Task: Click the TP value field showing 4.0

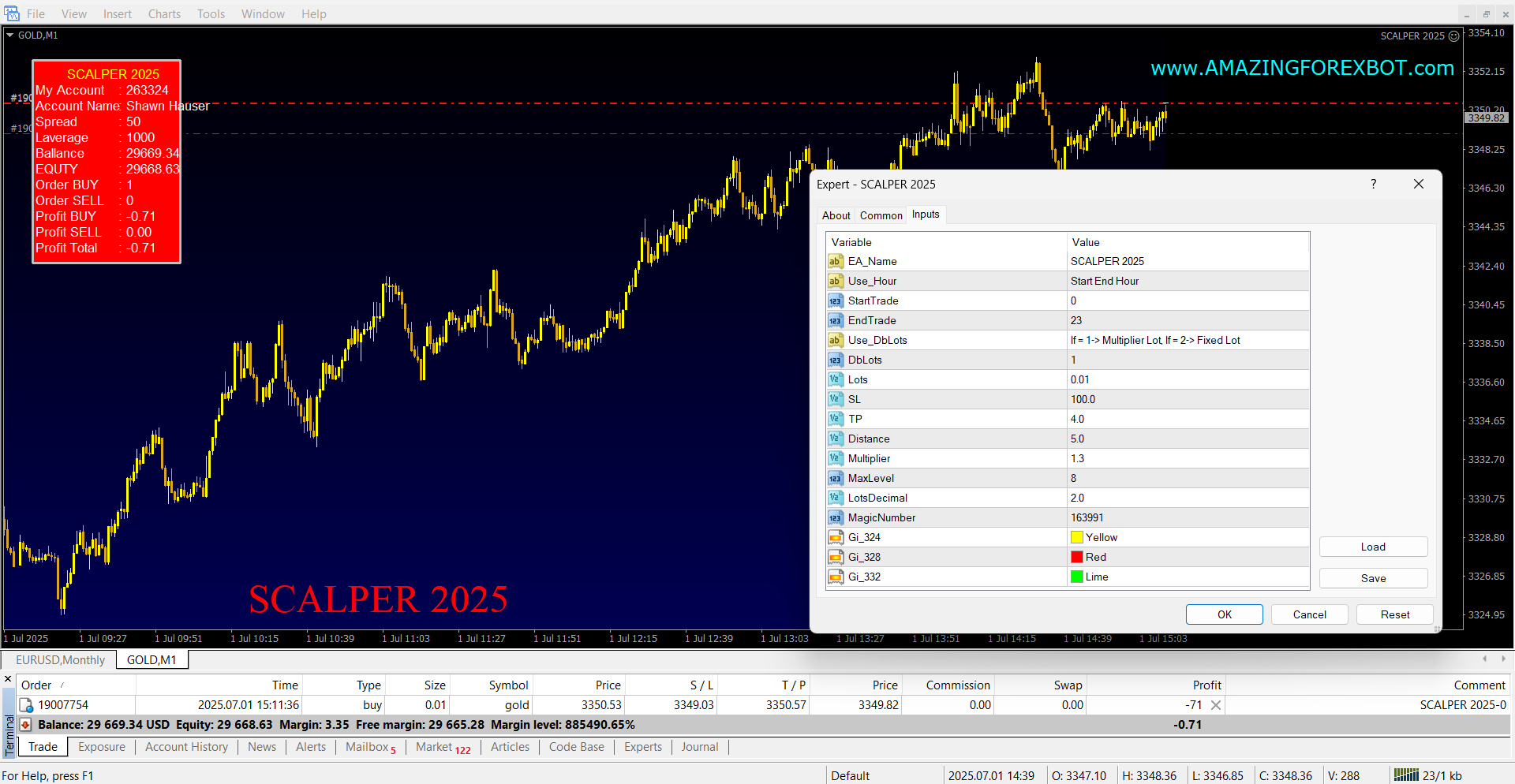Action: point(1187,419)
